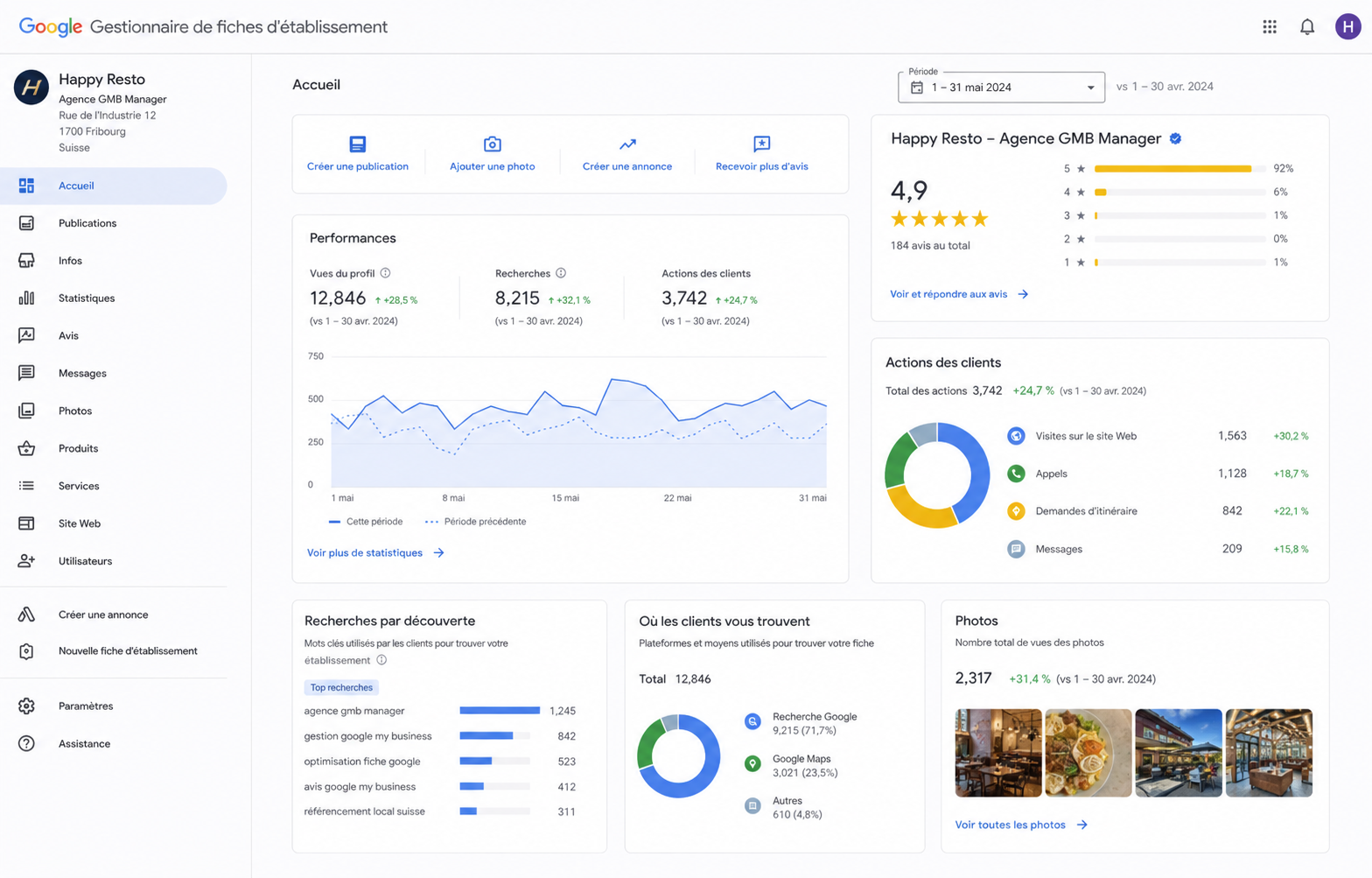The width and height of the screenshot is (1372, 878).
Task: Open the Google apps grid icon
Action: (1269, 27)
